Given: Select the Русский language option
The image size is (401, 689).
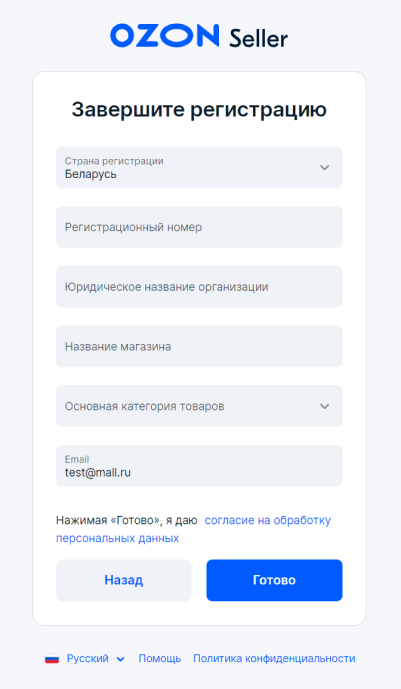Looking at the screenshot, I should (87, 659).
